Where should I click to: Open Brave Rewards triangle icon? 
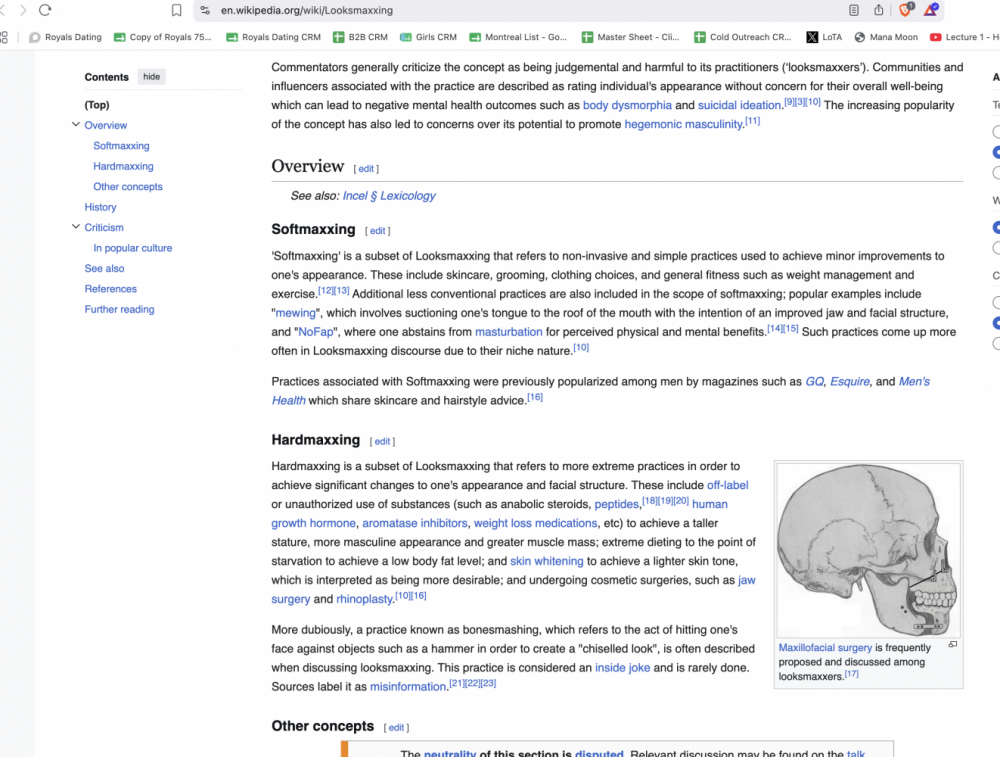tap(930, 10)
